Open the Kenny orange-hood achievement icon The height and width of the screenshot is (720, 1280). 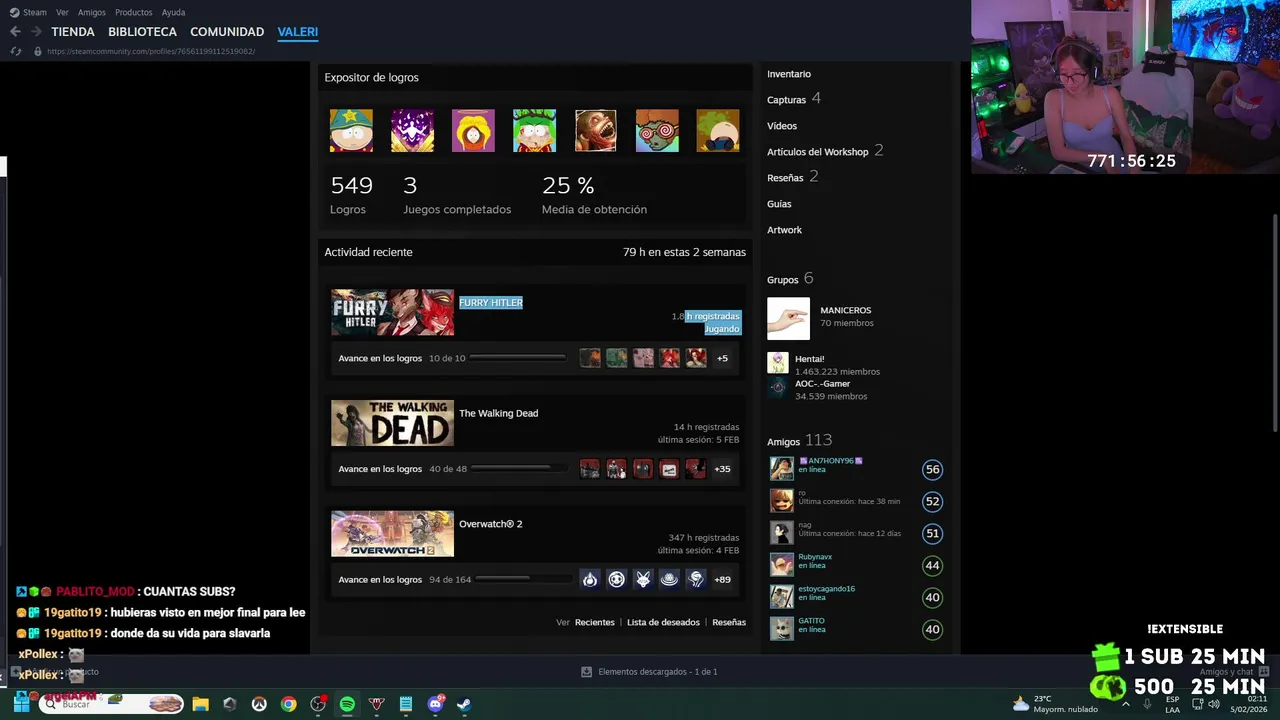click(x=473, y=131)
